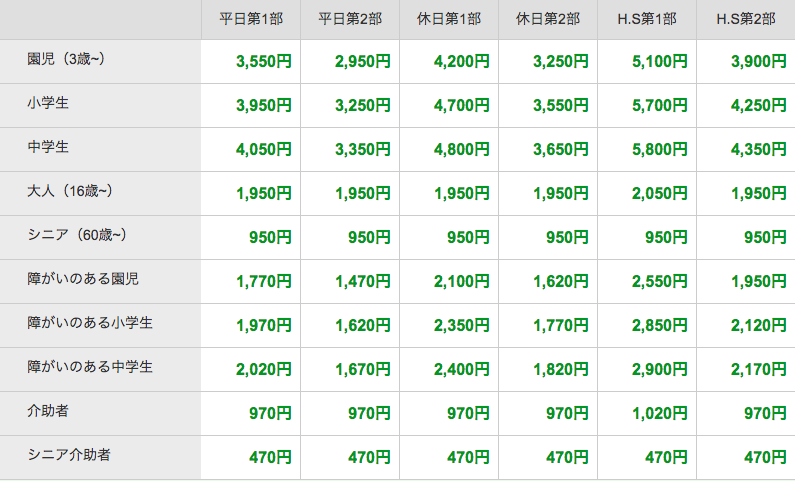Select the 障がいのある園児 row label
This screenshot has width=795, height=481.
tap(83, 279)
